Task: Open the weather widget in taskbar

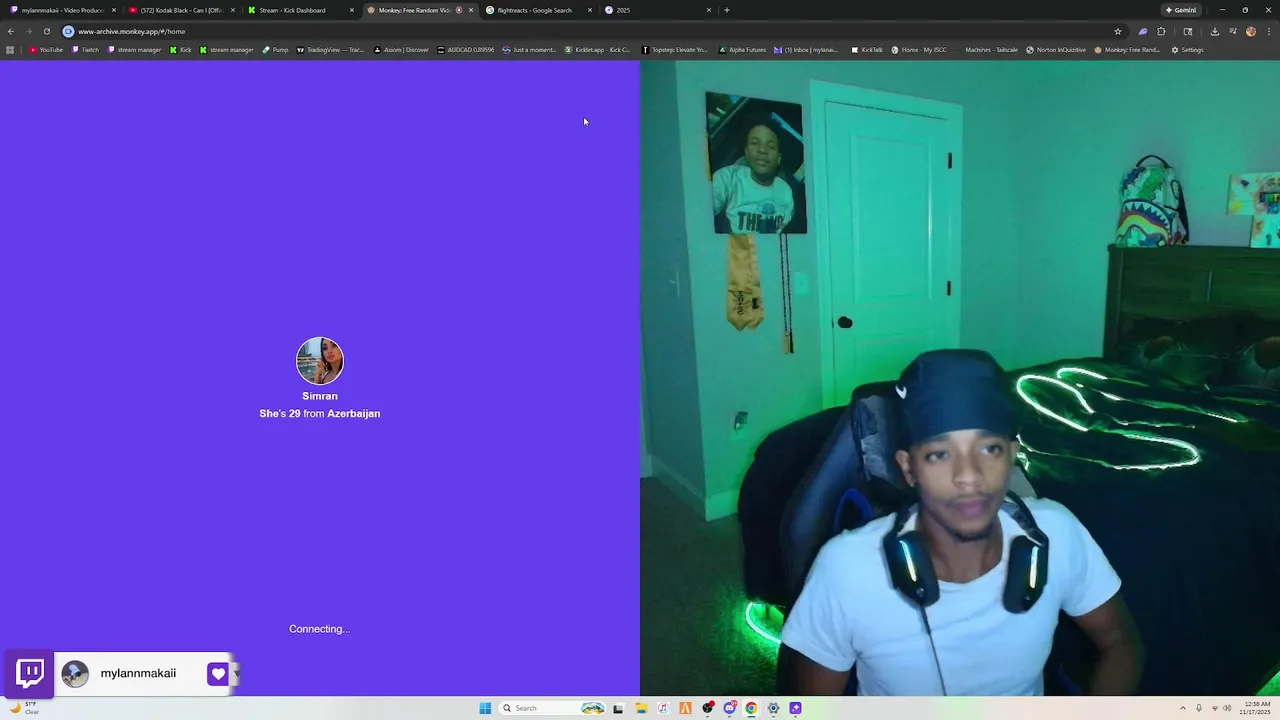Action: pyautogui.click(x=24, y=708)
